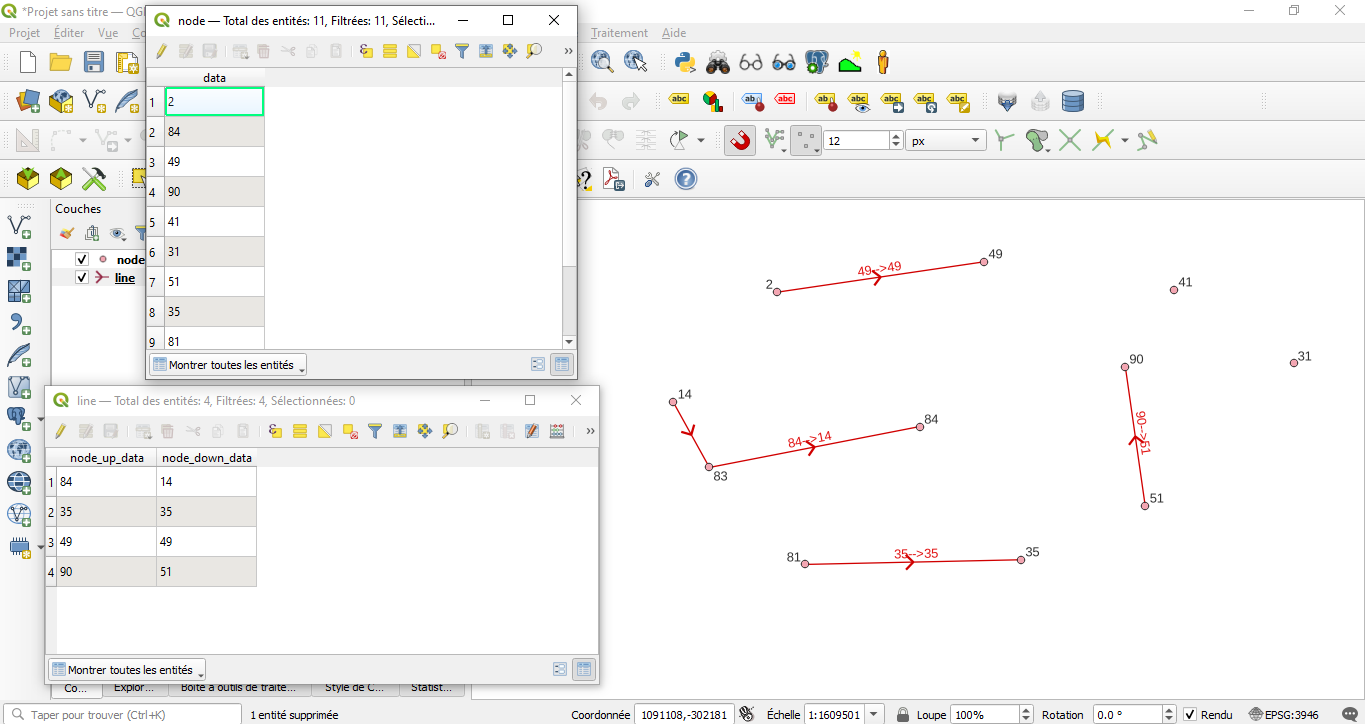The width and height of the screenshot is (1365, 724).
Task: Toggle editing mode in the node attribute table
Action: click(161, 50)
